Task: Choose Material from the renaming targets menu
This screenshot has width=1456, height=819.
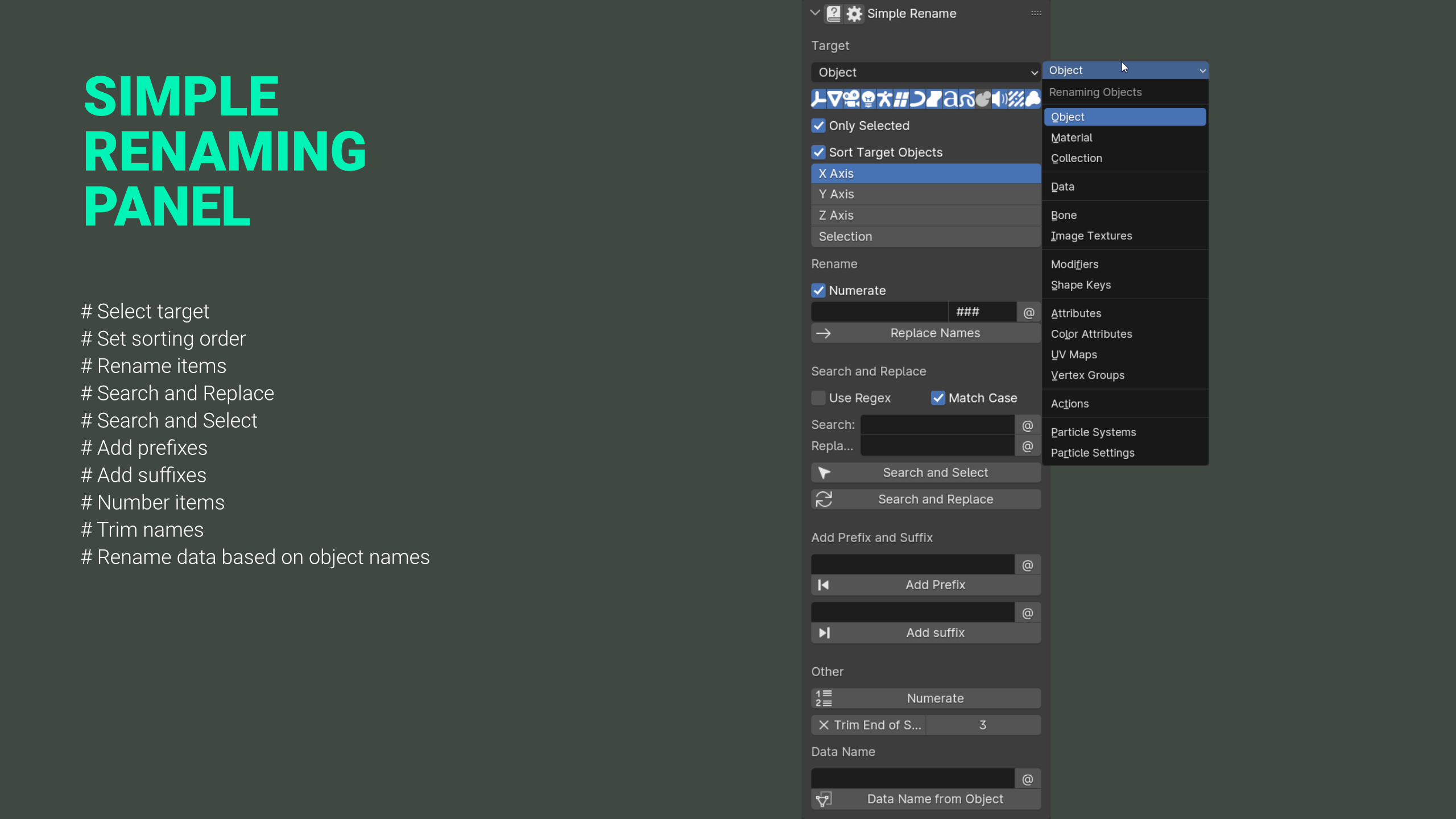Action: tap(1071, 137)
